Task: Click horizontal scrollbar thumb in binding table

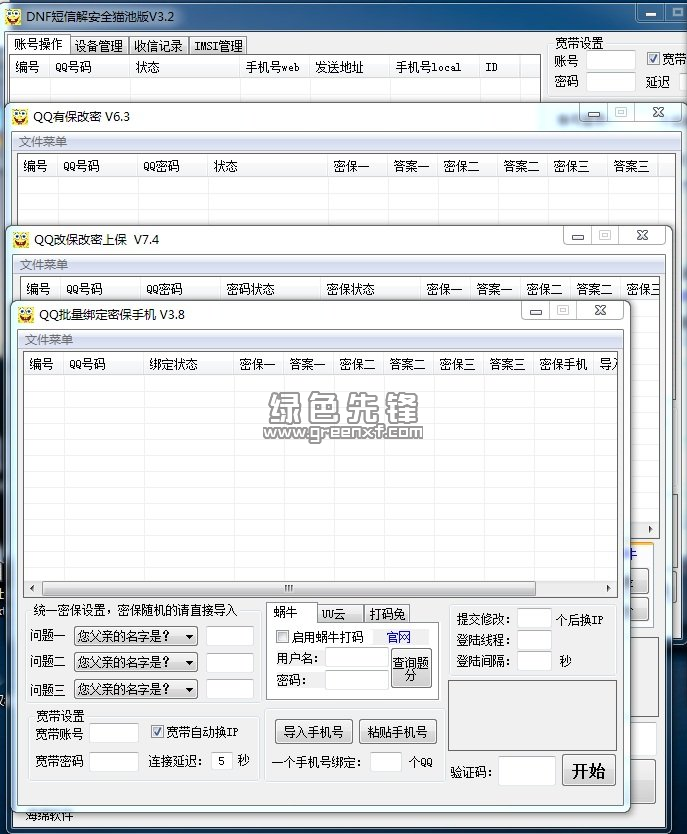Action: (289, 588)
